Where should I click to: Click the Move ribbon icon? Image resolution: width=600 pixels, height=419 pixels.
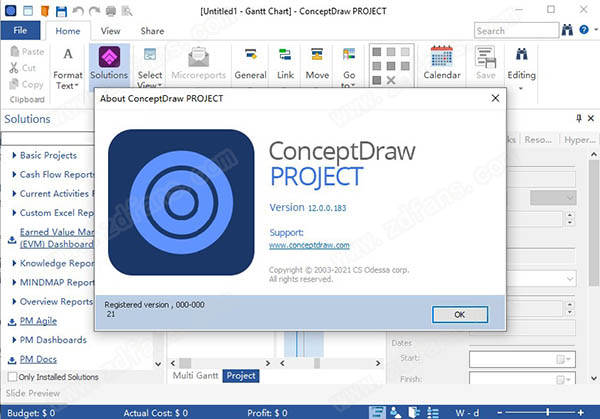317,54
